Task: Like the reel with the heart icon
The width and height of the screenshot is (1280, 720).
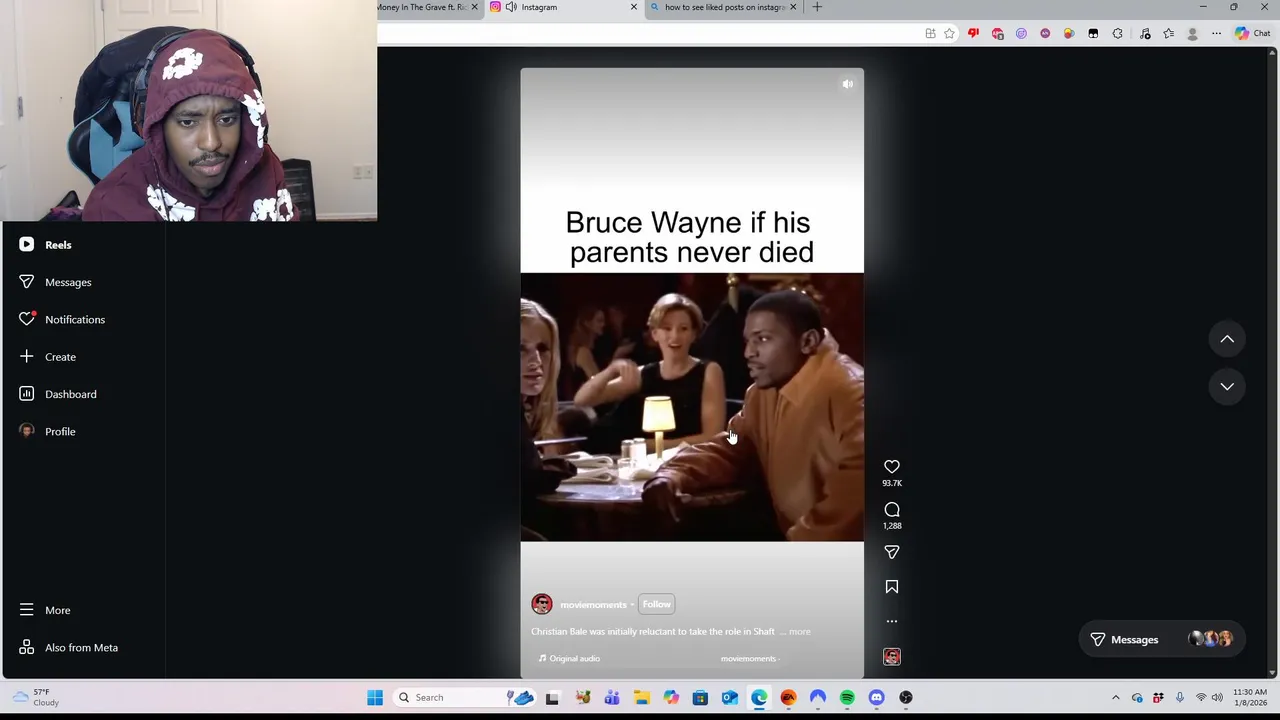Action: pos(892,467)
